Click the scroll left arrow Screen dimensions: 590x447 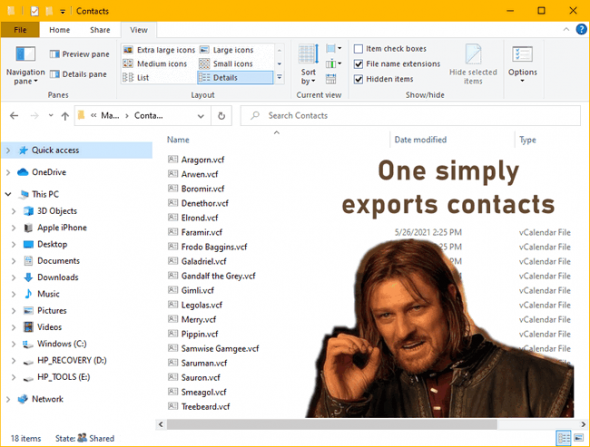161,424
